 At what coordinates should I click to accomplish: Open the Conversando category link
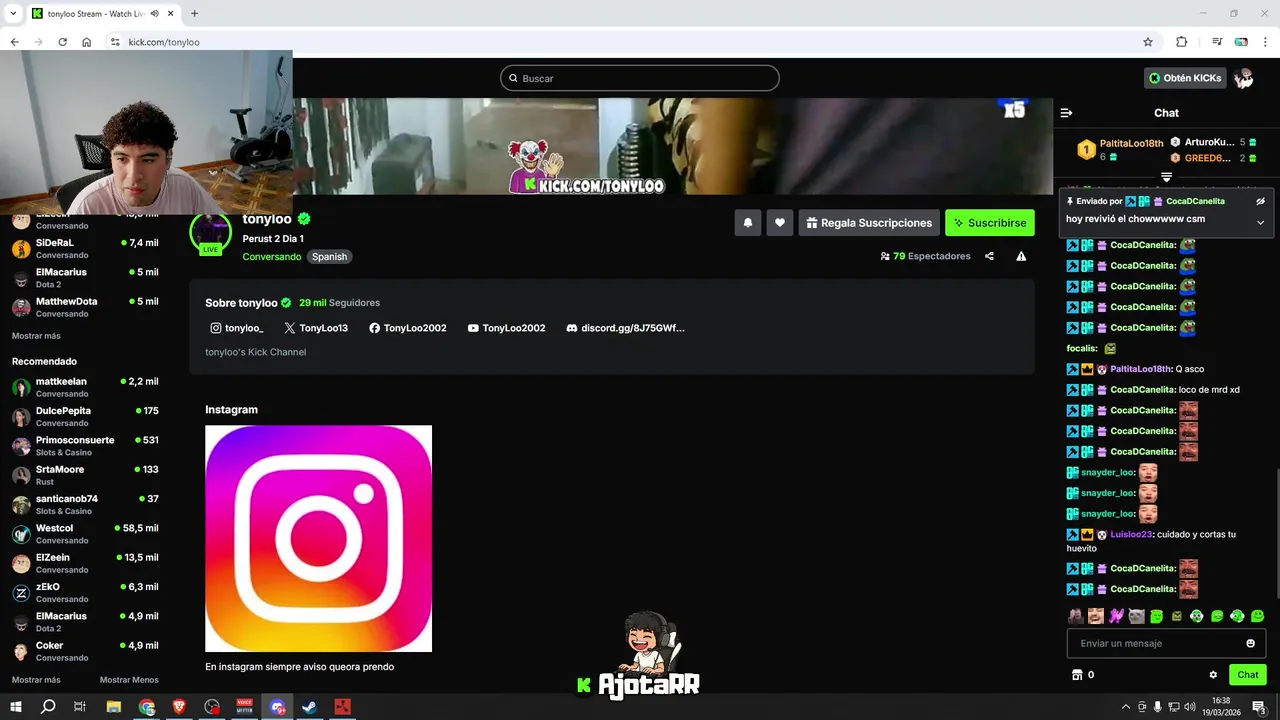coord(272,257)
